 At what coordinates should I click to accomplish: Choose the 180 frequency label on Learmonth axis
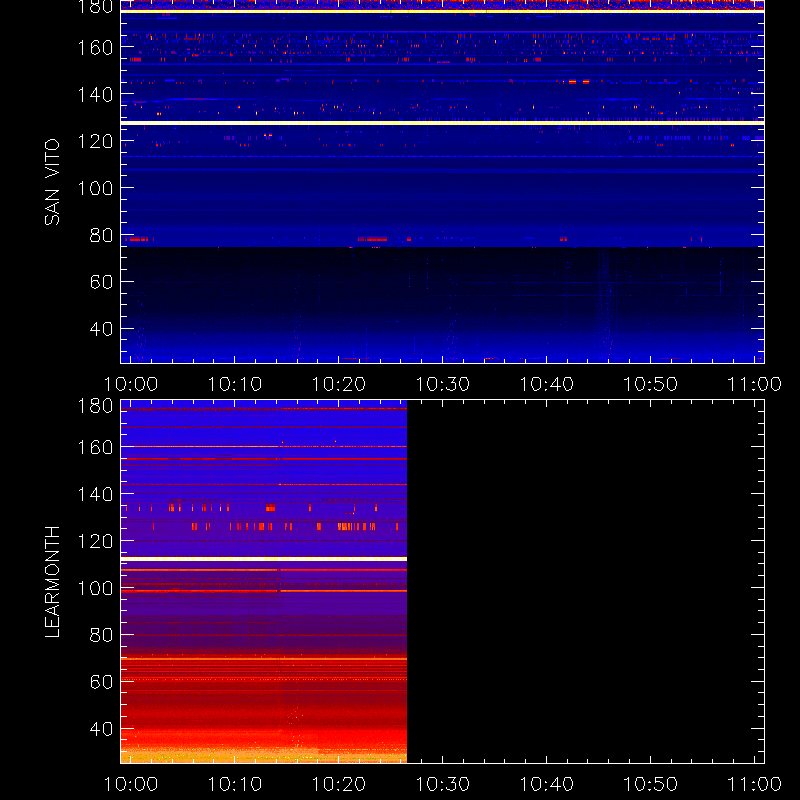[95, 406]
